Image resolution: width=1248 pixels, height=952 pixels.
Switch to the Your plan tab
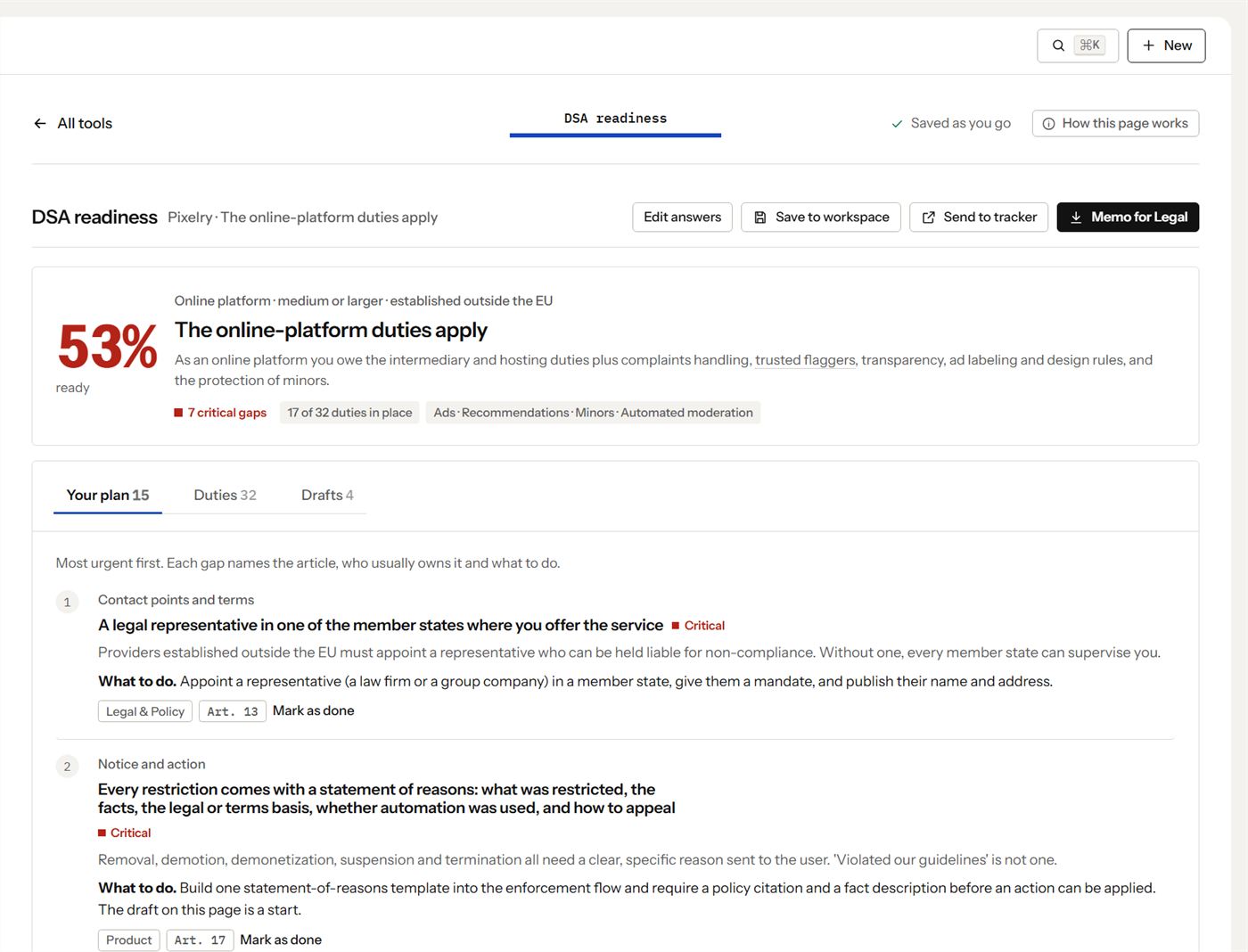coord(108,495)
